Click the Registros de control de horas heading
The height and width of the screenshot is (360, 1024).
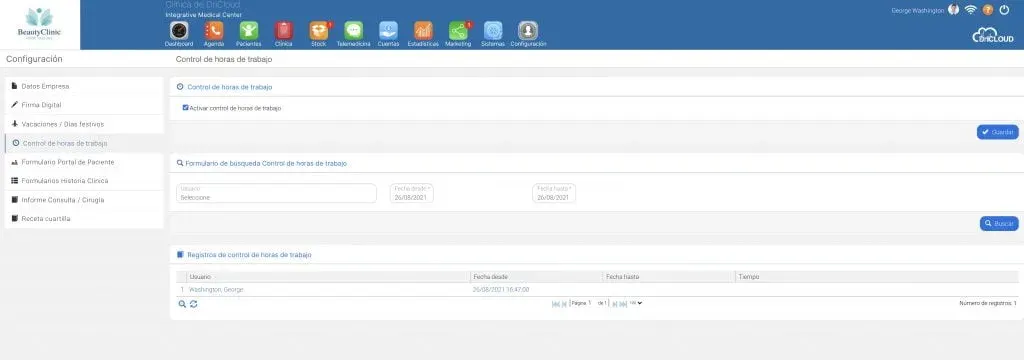pos(249,255)
